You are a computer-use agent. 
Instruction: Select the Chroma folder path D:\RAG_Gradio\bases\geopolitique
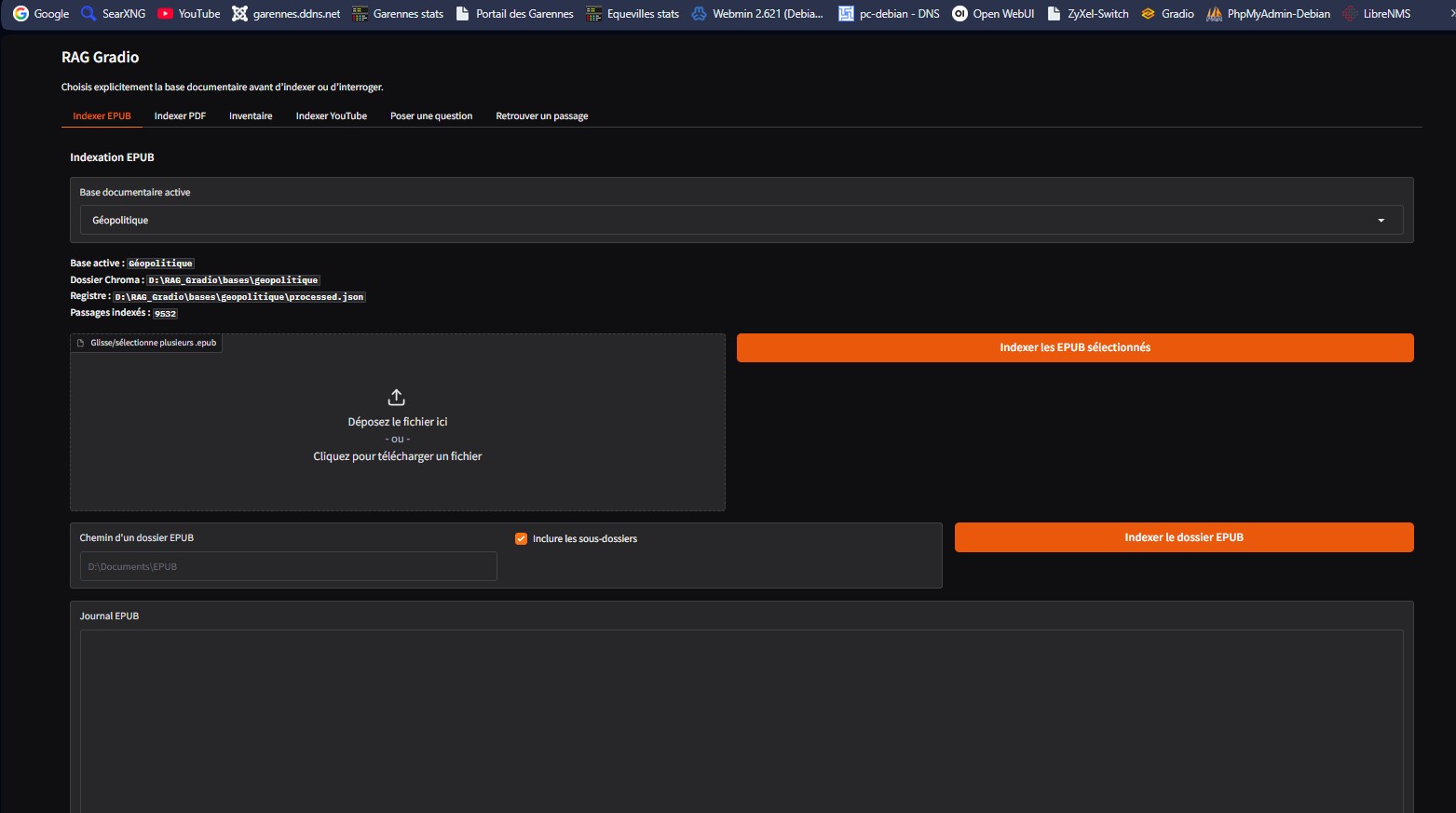pos(233,280)
